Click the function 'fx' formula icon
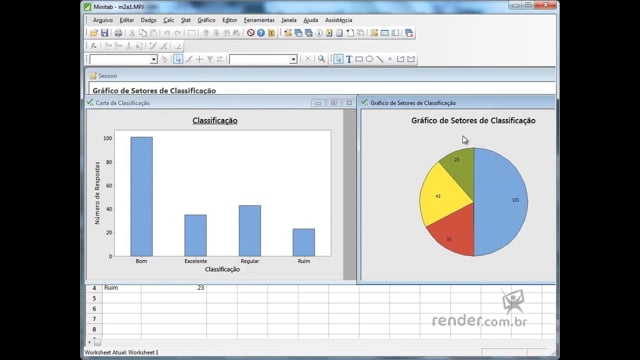640x360 pixels. point(93,46)
